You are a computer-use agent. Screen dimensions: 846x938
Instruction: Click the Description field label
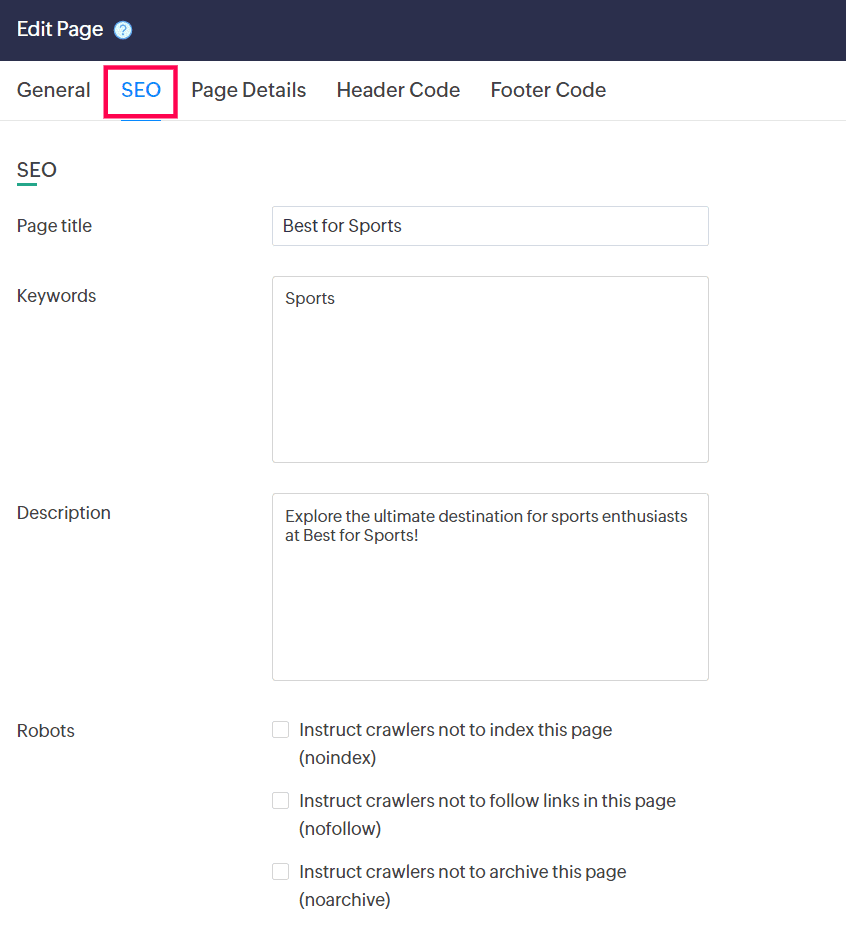pos(63,513)
